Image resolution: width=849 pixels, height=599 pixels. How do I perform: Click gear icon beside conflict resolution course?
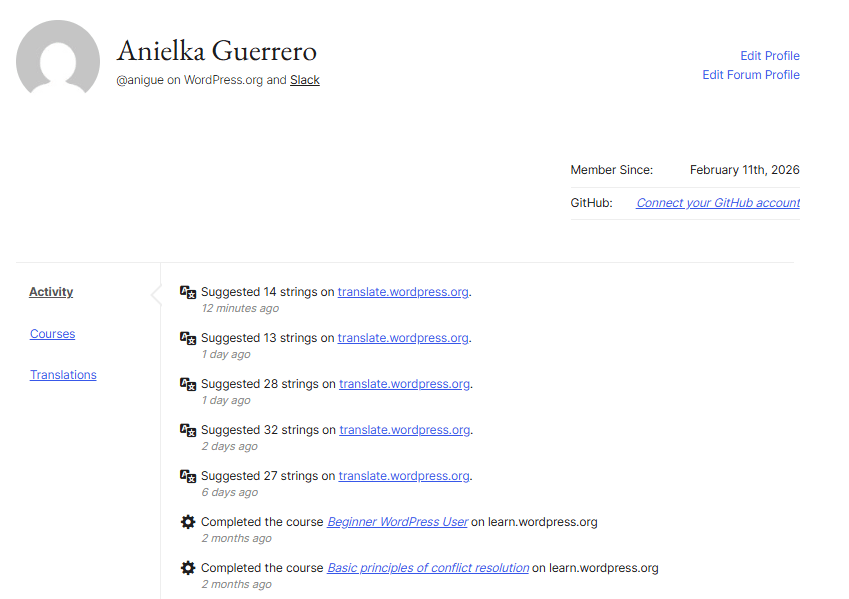[188, 568]
